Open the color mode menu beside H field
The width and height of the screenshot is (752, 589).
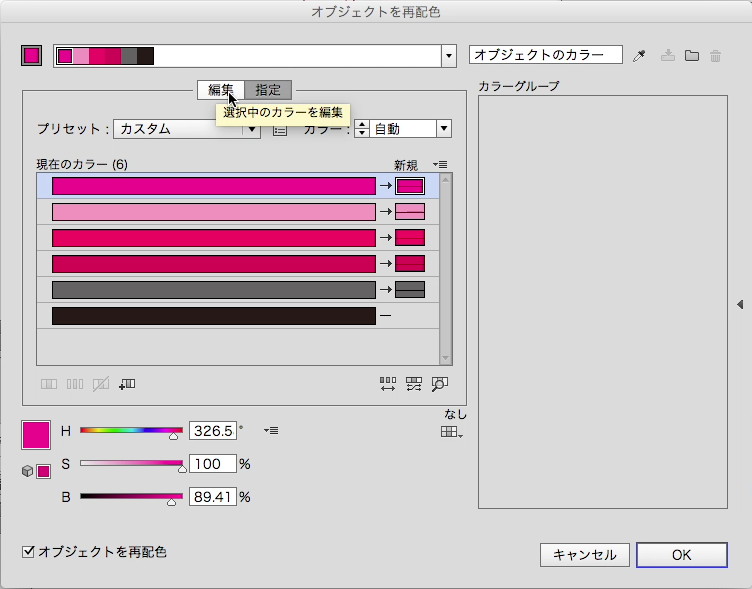[x=271, y=431]
